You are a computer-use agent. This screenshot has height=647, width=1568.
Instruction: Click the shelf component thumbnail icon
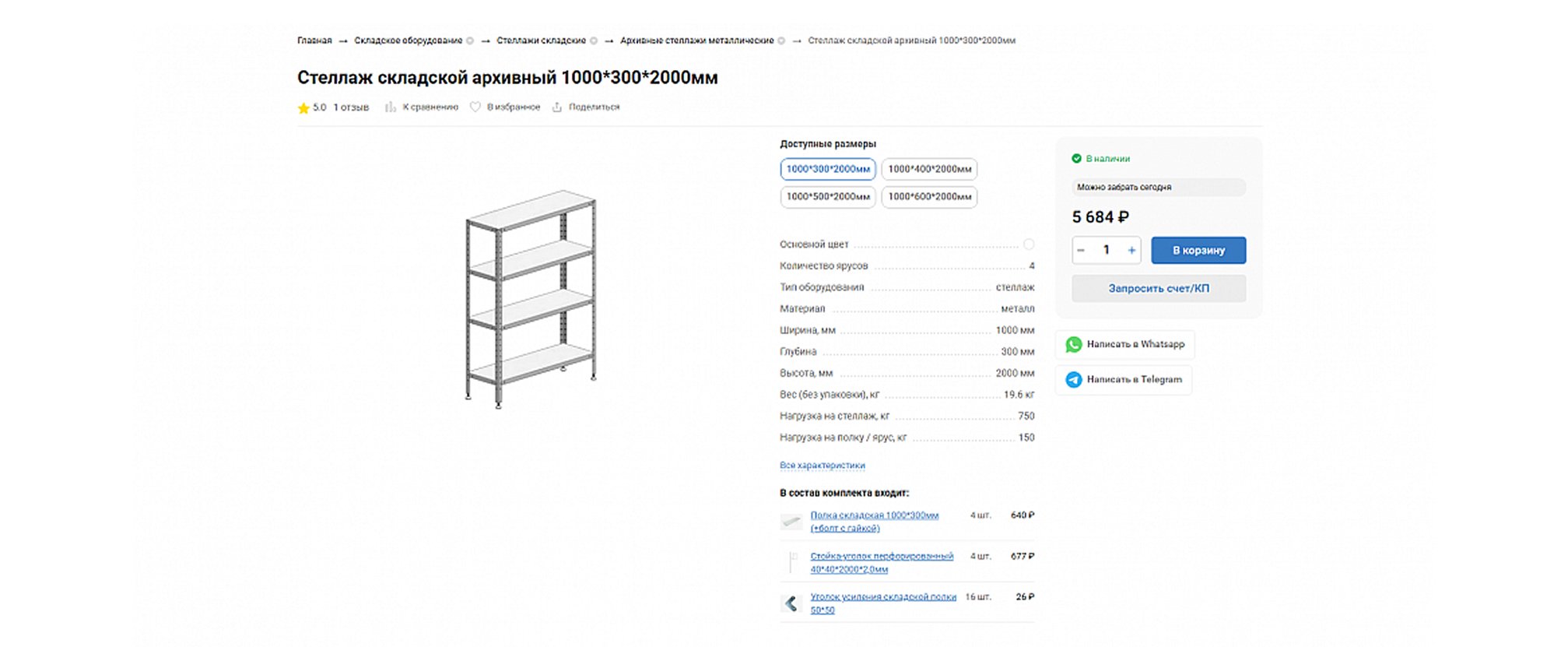click(x=791, y=521)
